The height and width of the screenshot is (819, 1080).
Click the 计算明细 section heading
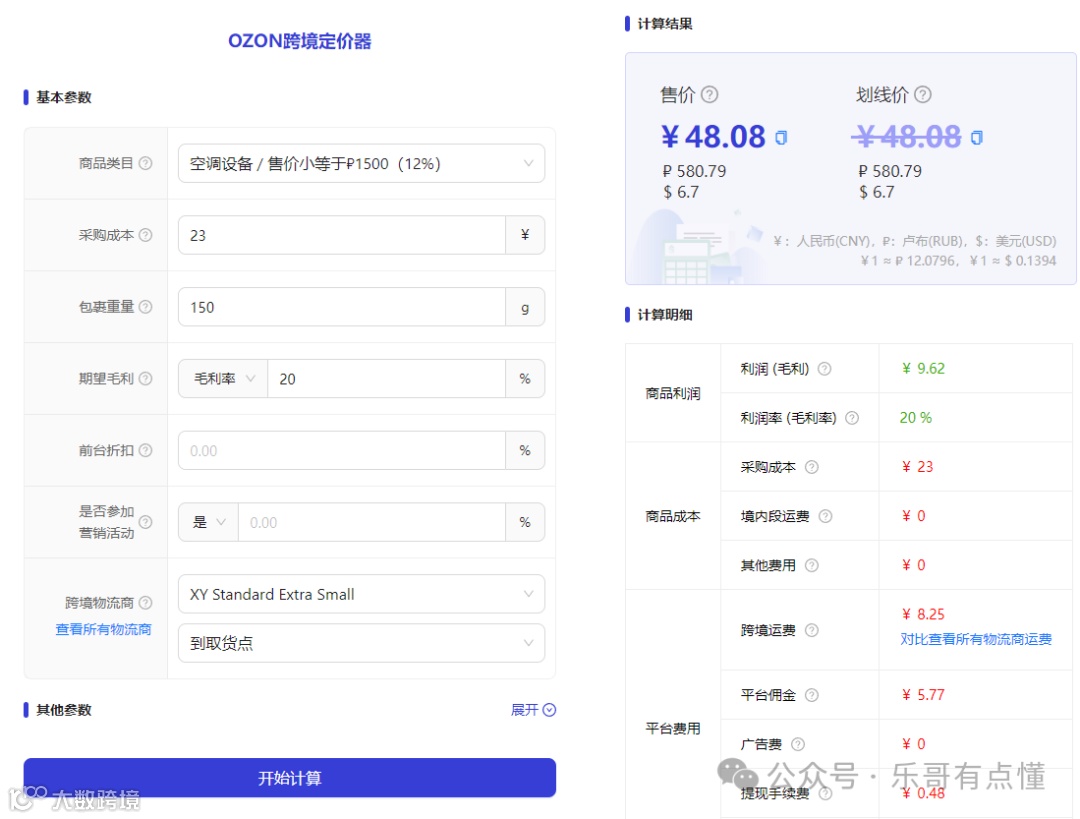point(665,315)
